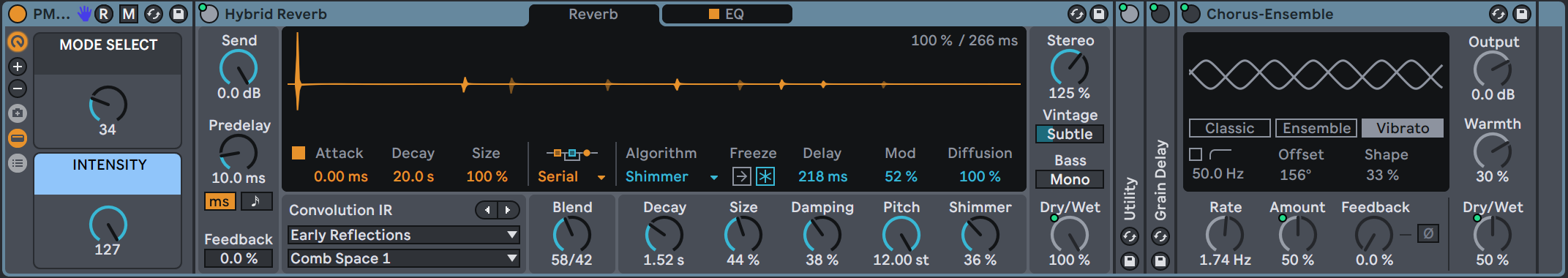Screen dimensions: 1568x278
Task: Click the Freeze snowflake button
Action: 765,176
